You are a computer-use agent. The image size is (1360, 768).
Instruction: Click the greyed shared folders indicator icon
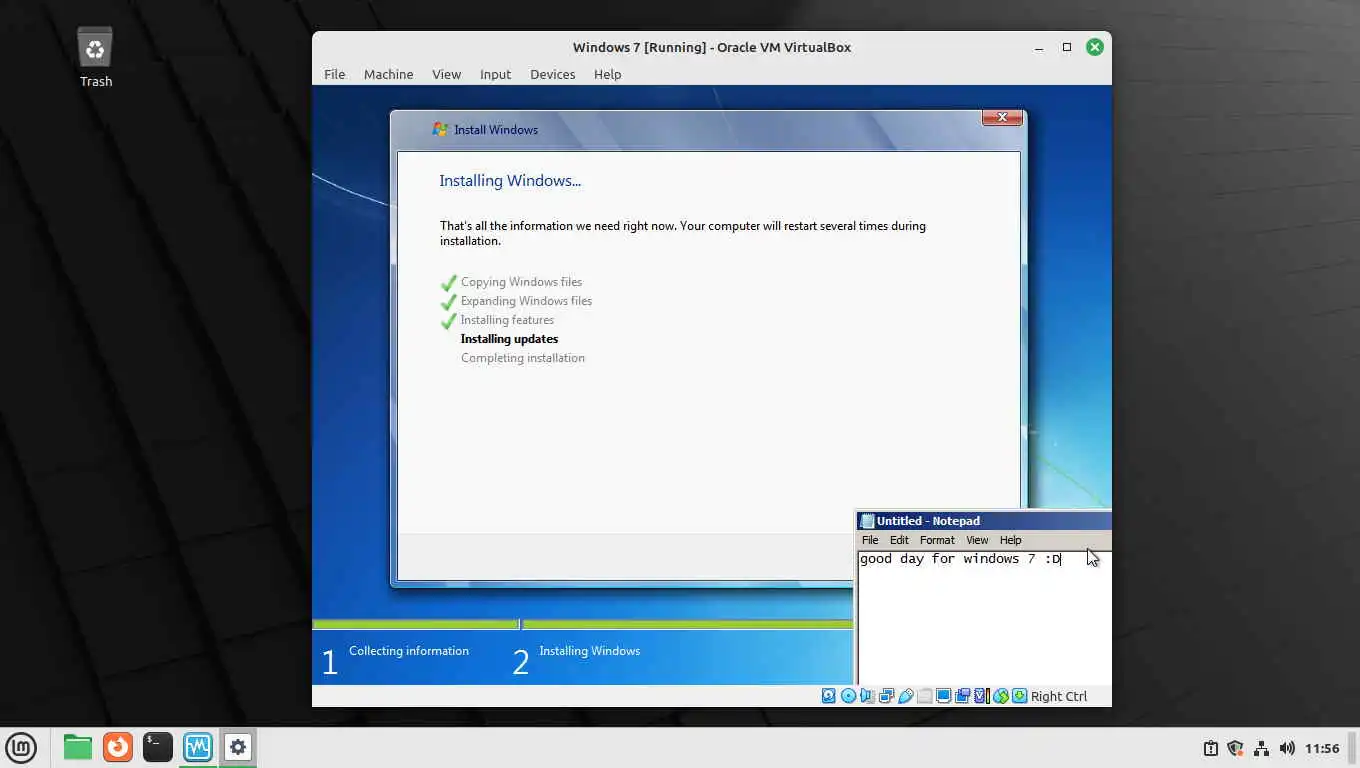pos(924,696)
